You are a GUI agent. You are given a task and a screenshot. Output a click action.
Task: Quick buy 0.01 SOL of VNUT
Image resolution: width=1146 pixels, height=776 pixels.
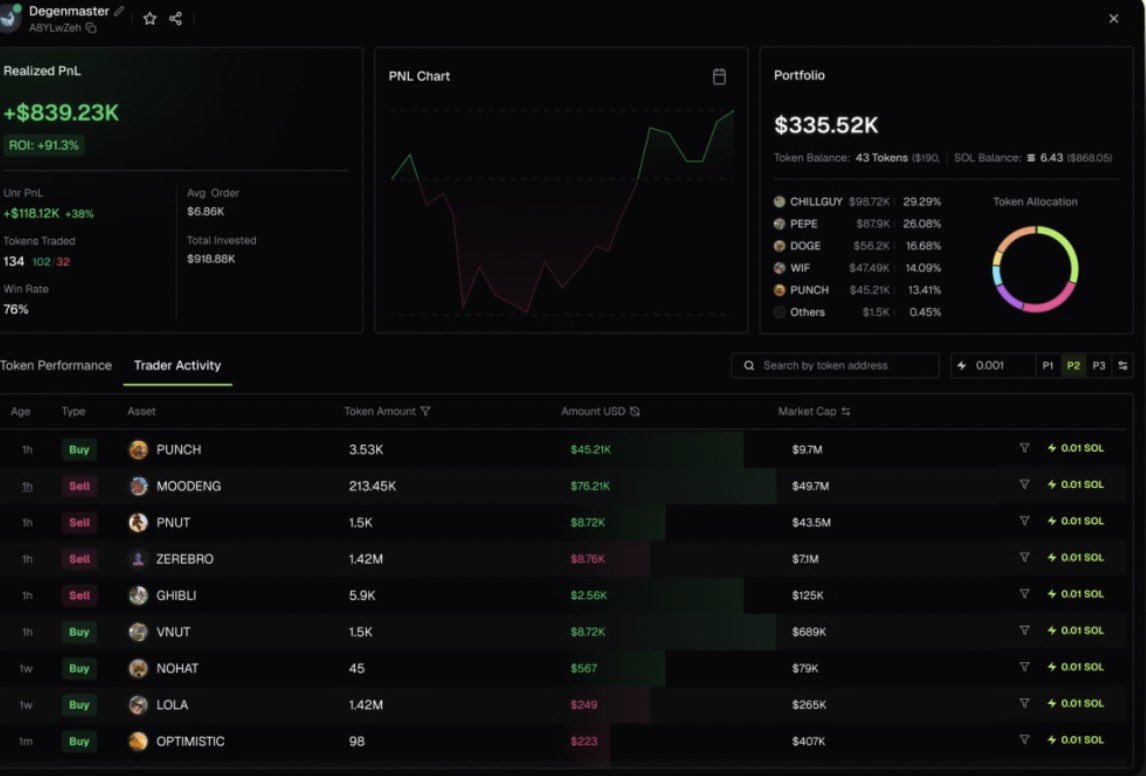[x=1075, y=630]
